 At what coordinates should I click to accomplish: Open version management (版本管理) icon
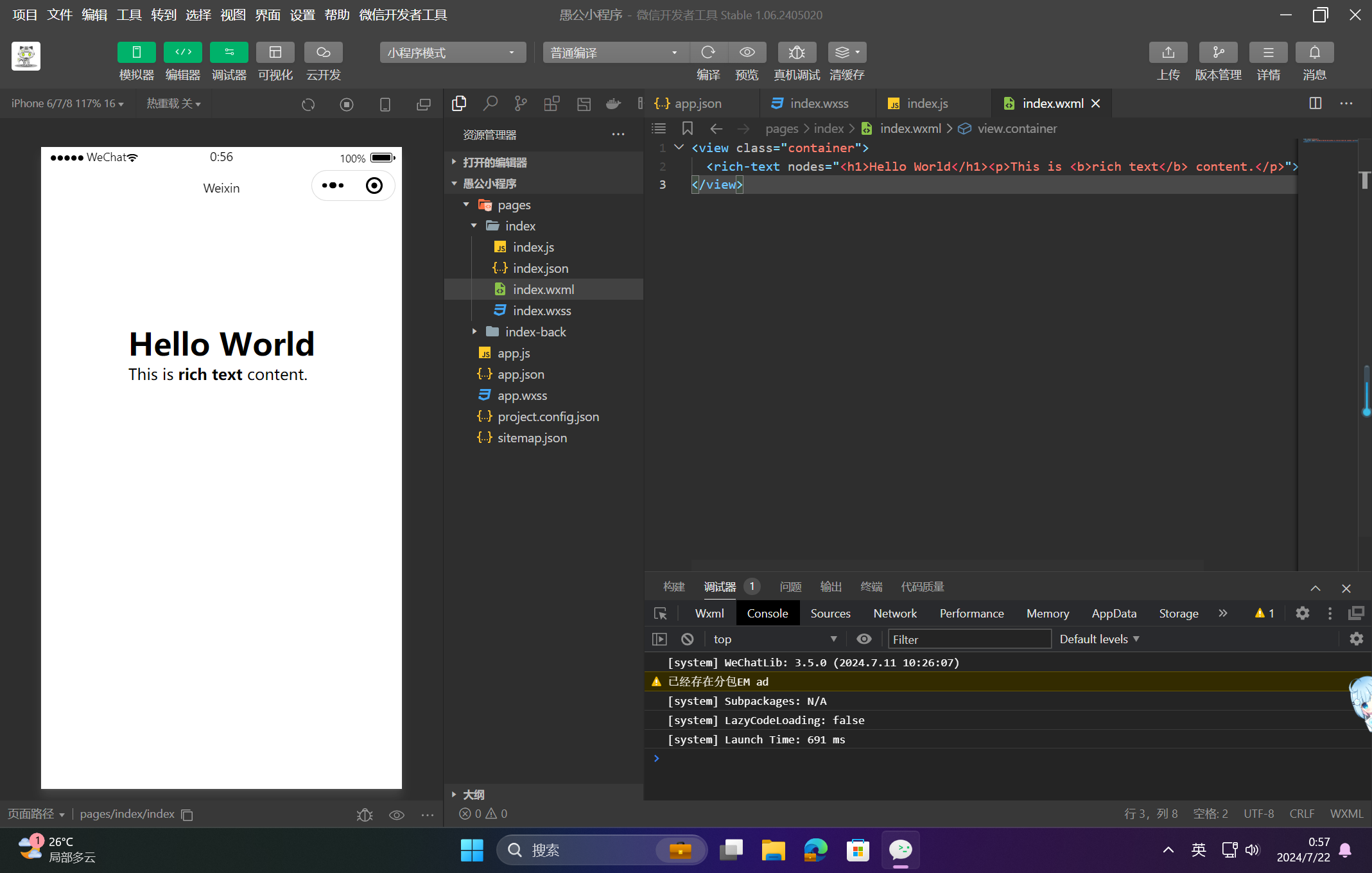[x=1218, y=53]
